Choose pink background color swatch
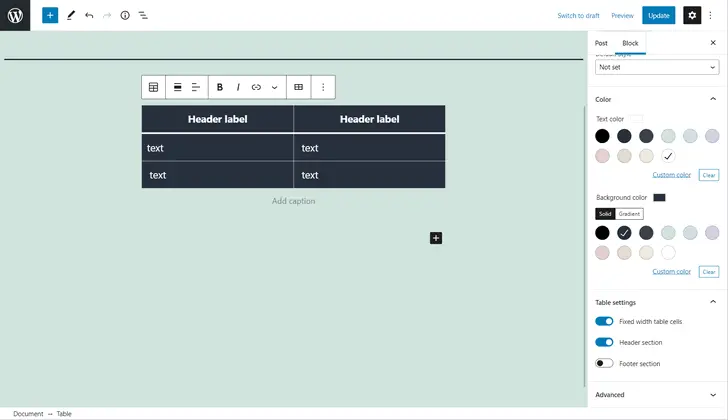728x420 pixels. coord(602,252)
